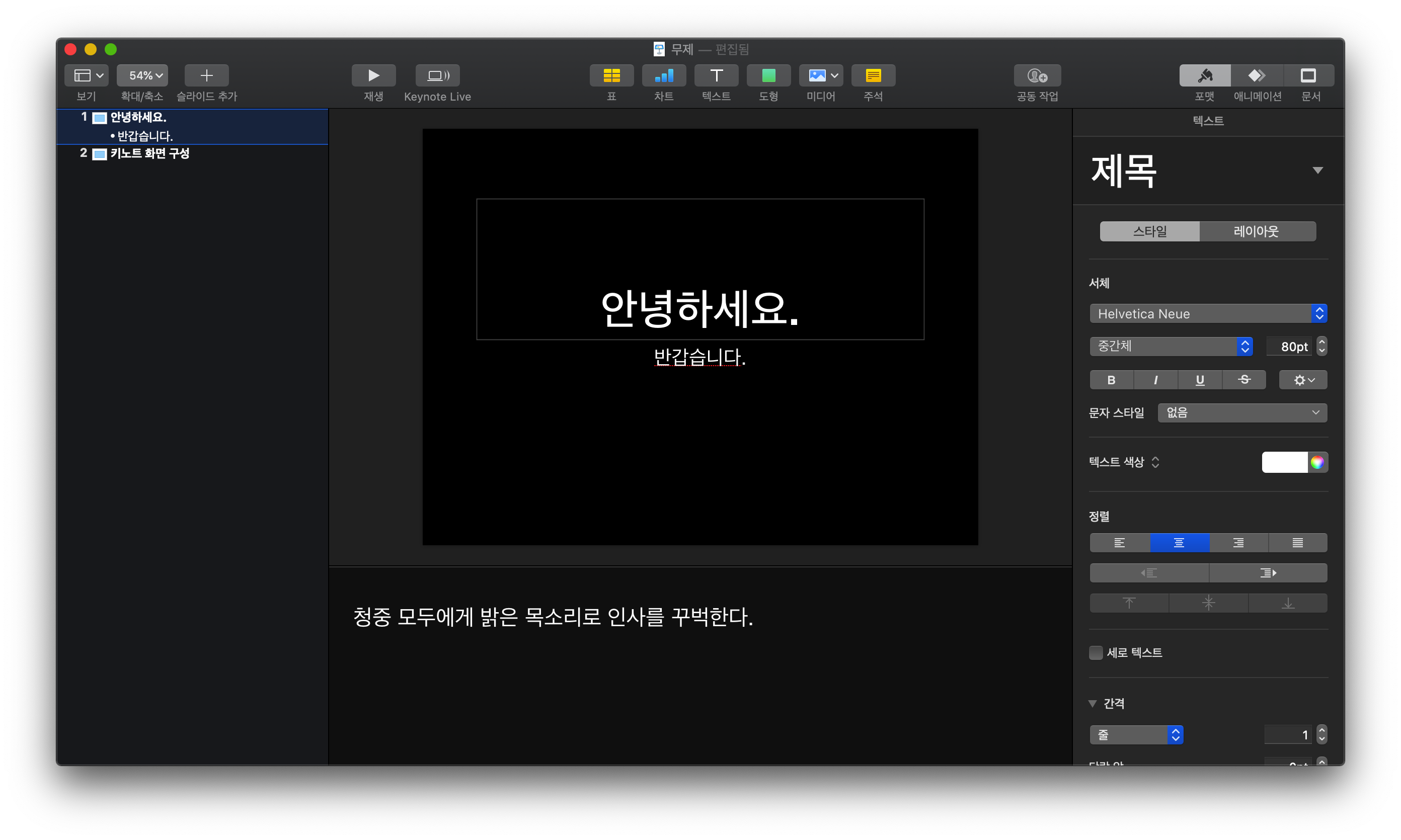
Task: Switch to the 레이아웃 tab
Action: [x=1257, y=231]
